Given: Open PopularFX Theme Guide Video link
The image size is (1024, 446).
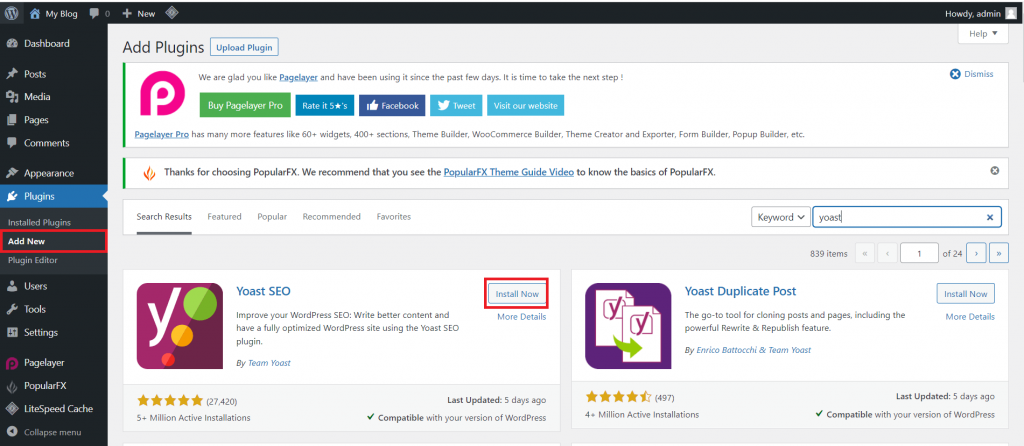Looking at the screenshot, I should 509,172.
